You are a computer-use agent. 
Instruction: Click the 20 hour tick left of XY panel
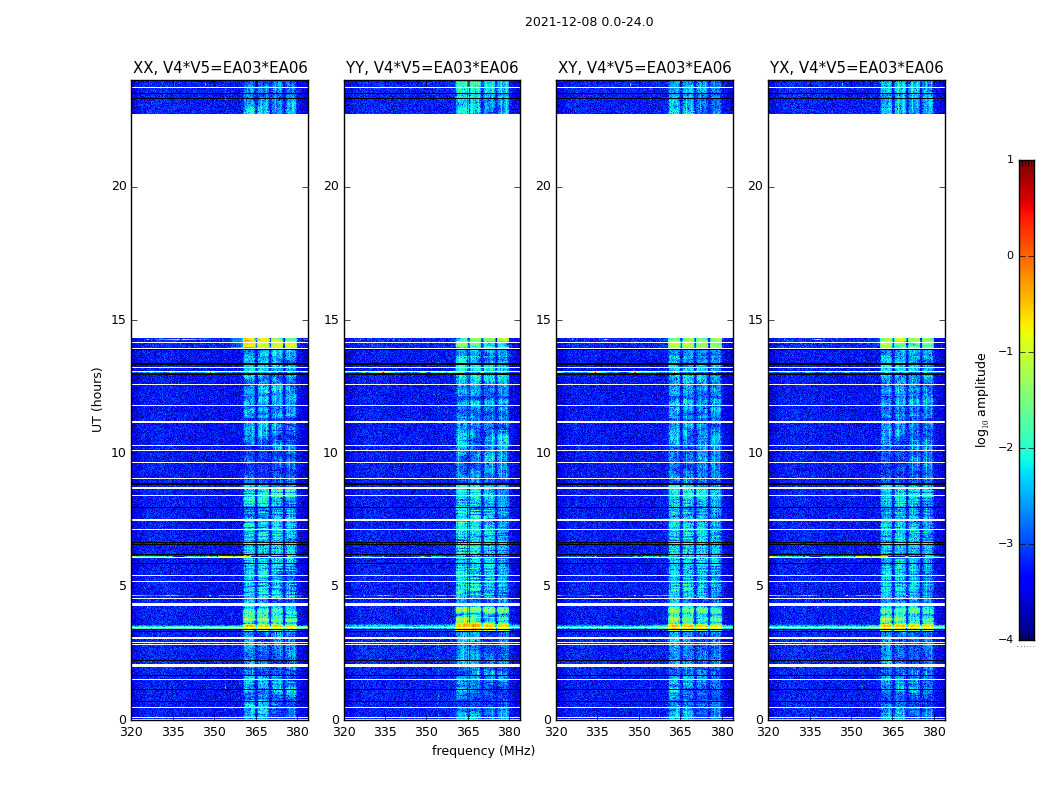tap(543, 186)
